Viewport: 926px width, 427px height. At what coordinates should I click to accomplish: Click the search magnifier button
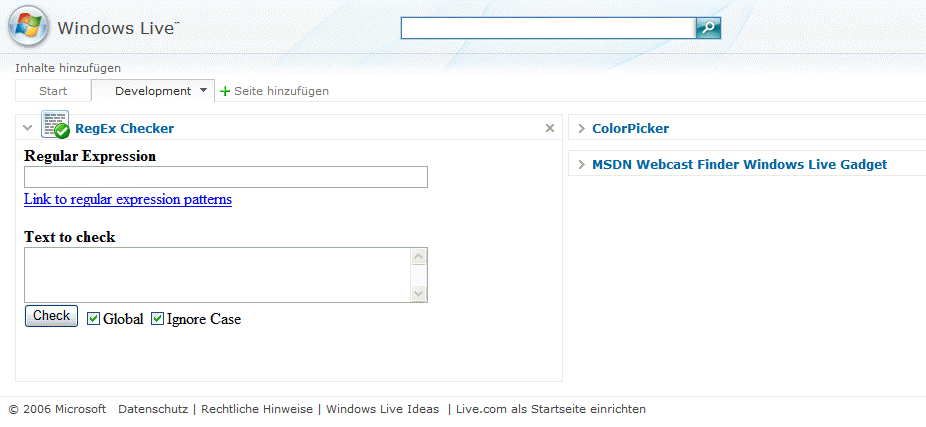tap(709, 28)
